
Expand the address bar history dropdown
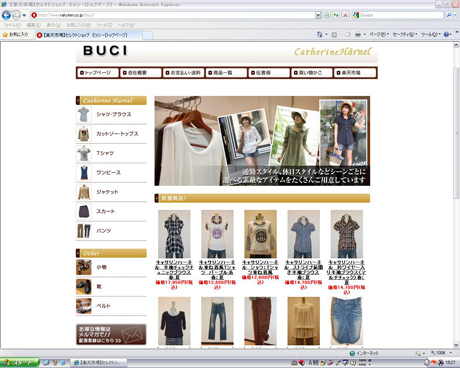click(x=318, y=15)
